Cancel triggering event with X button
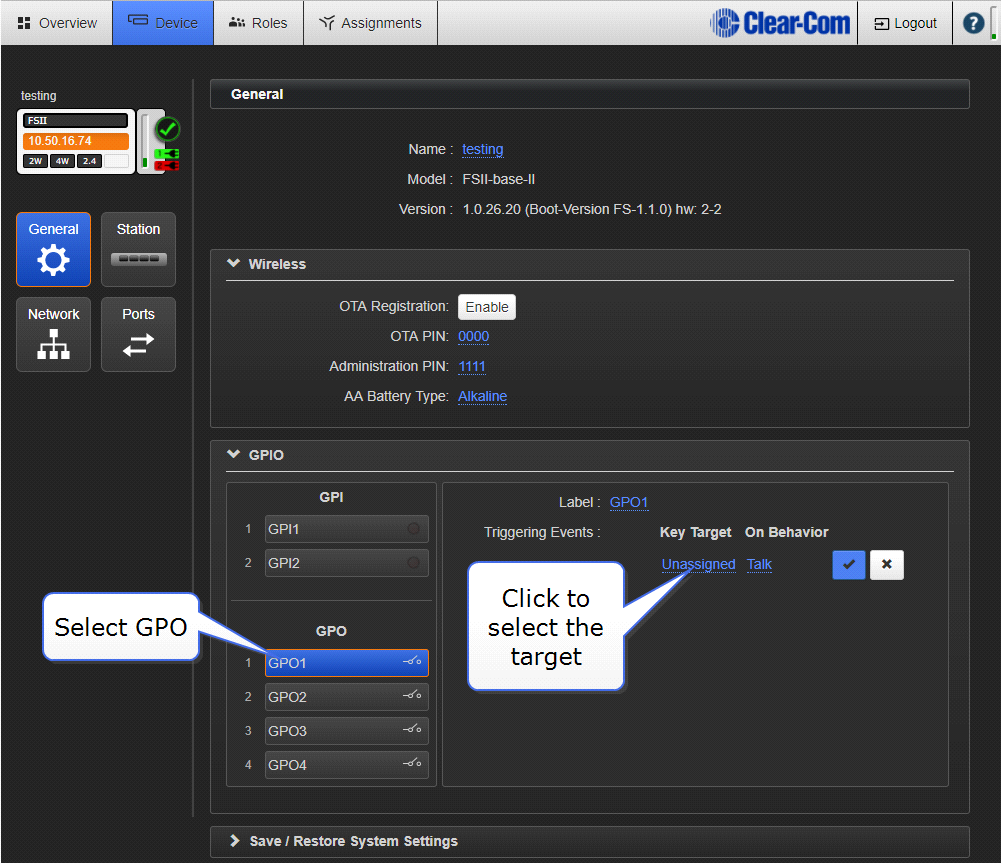 [887, 565]
